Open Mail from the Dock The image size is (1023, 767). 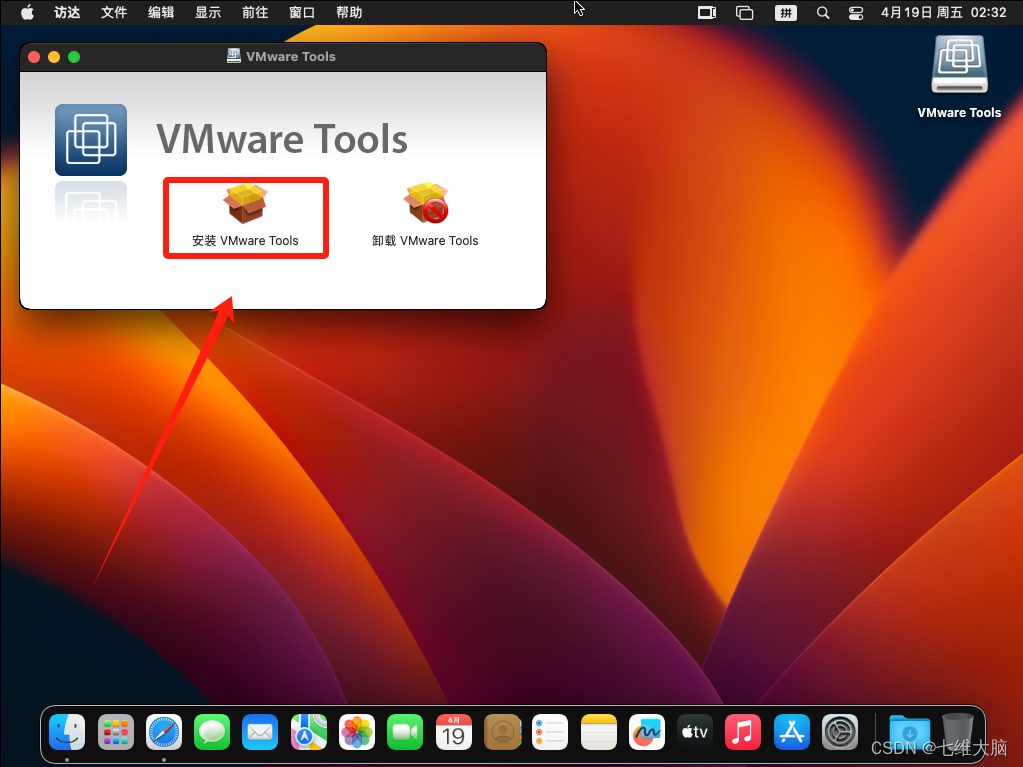click(x=260, y=732)
